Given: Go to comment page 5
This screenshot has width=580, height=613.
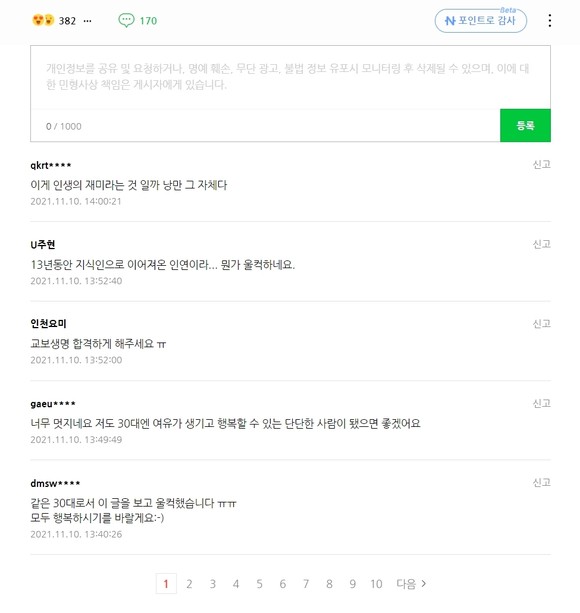Looking at the screenshot, I should coord(260,584).
